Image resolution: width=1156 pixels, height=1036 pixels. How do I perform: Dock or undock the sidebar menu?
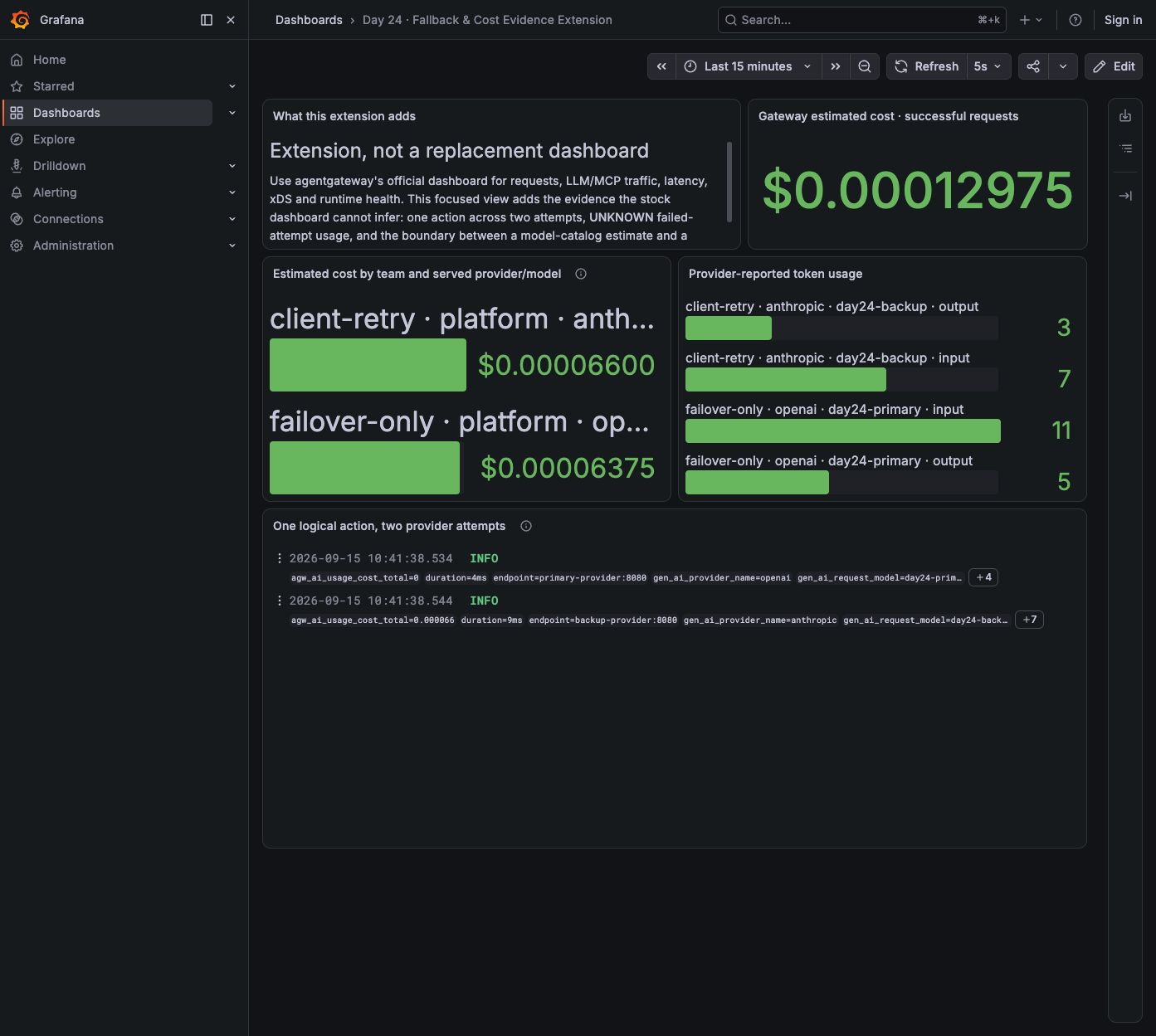(x=207, y=20)
